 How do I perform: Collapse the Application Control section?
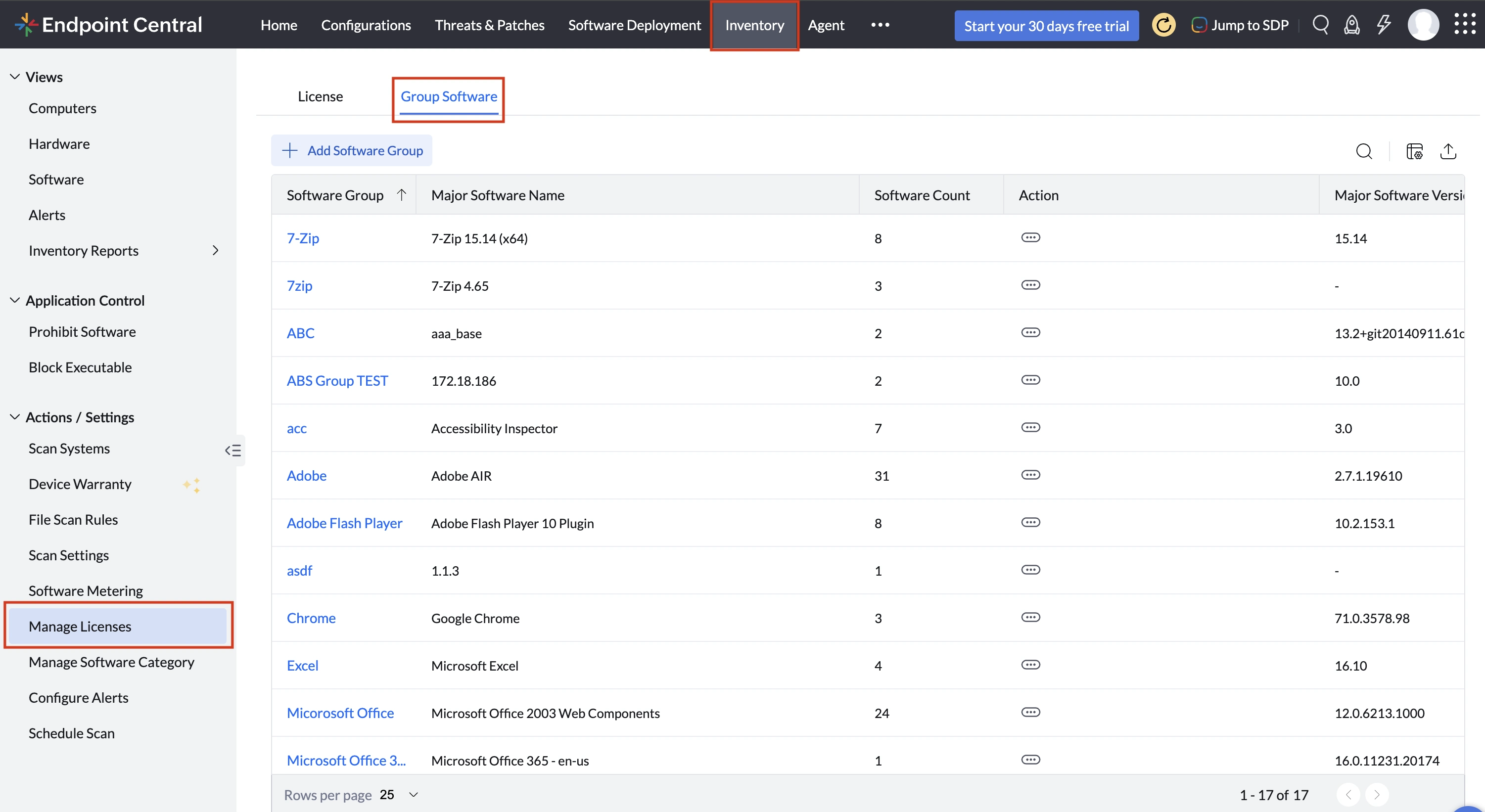point(15,300)
